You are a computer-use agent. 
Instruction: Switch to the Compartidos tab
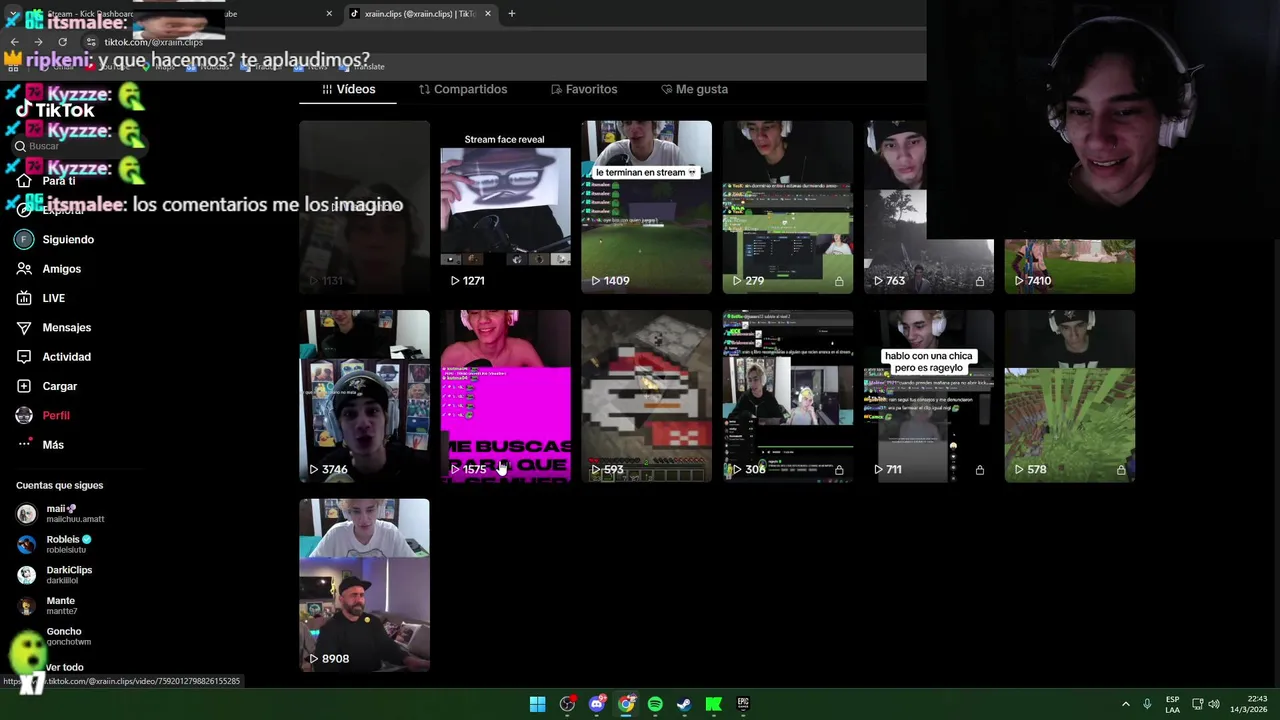pyautogui.click(x=463, y=89)
